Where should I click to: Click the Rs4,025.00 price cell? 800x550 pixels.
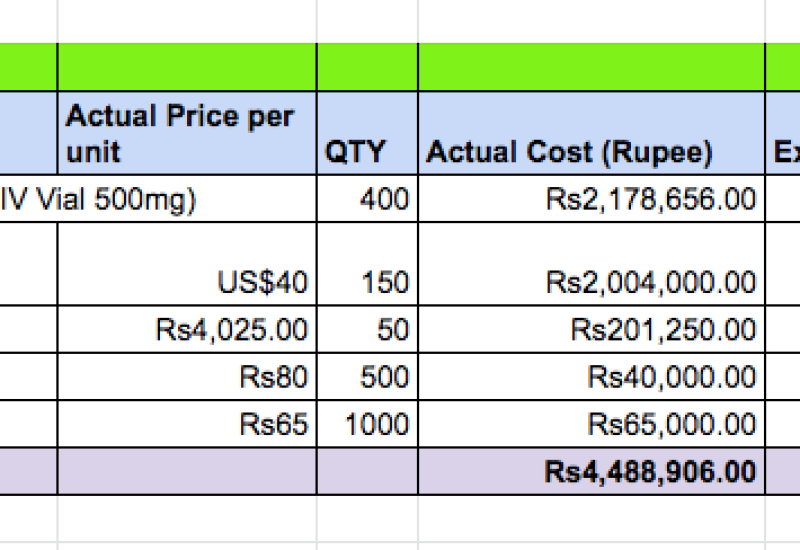[186, 329]
